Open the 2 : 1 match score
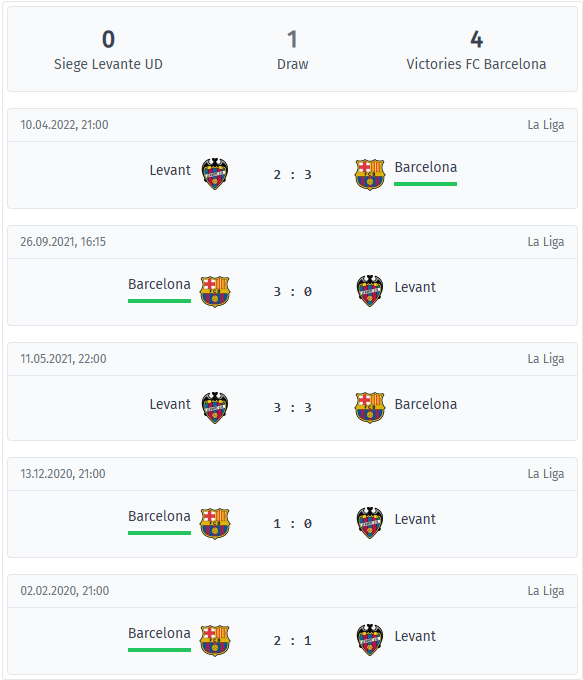 click(x=292, y=641)
